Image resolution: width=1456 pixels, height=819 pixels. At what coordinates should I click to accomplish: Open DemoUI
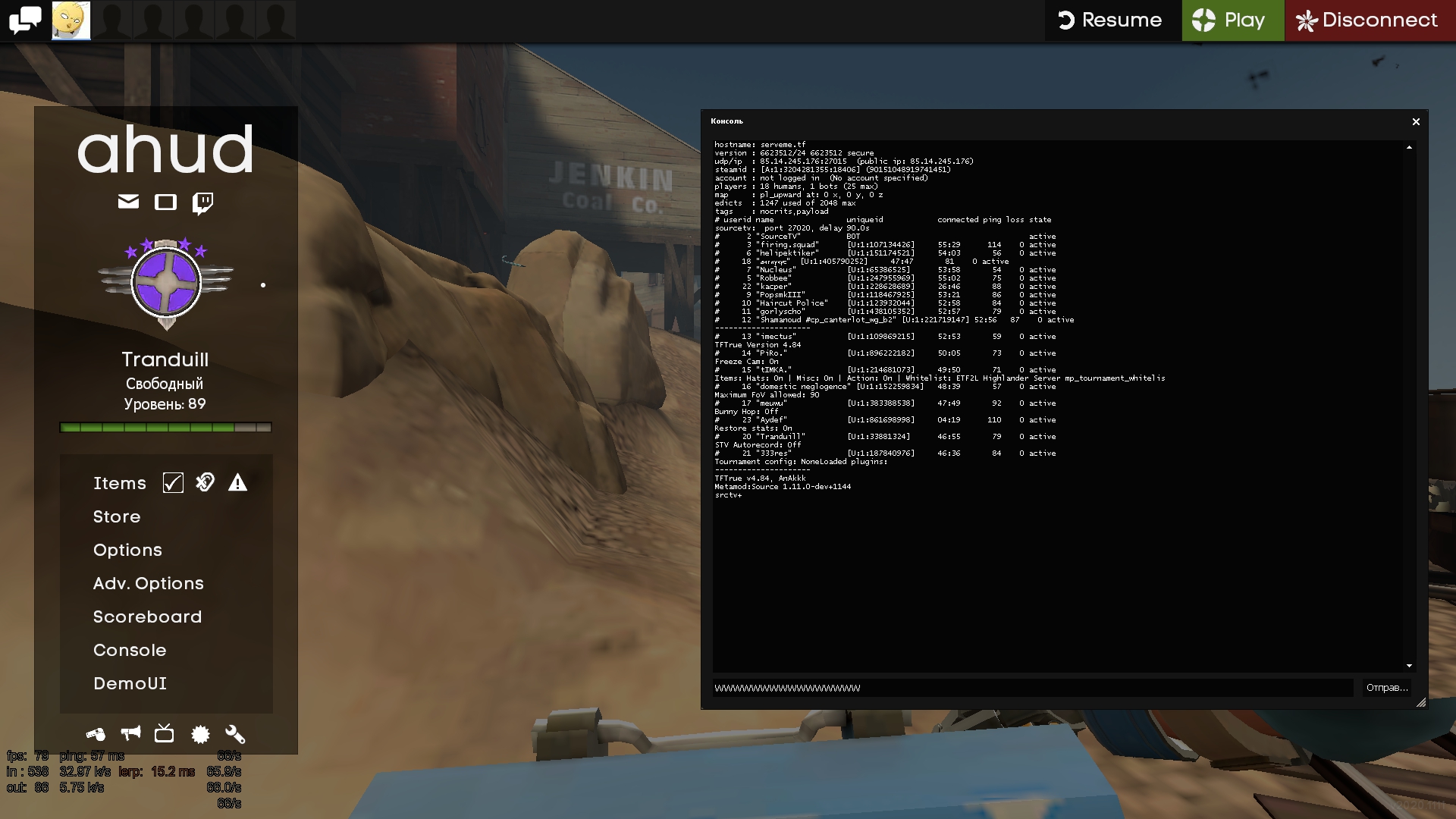pos(130,683)
